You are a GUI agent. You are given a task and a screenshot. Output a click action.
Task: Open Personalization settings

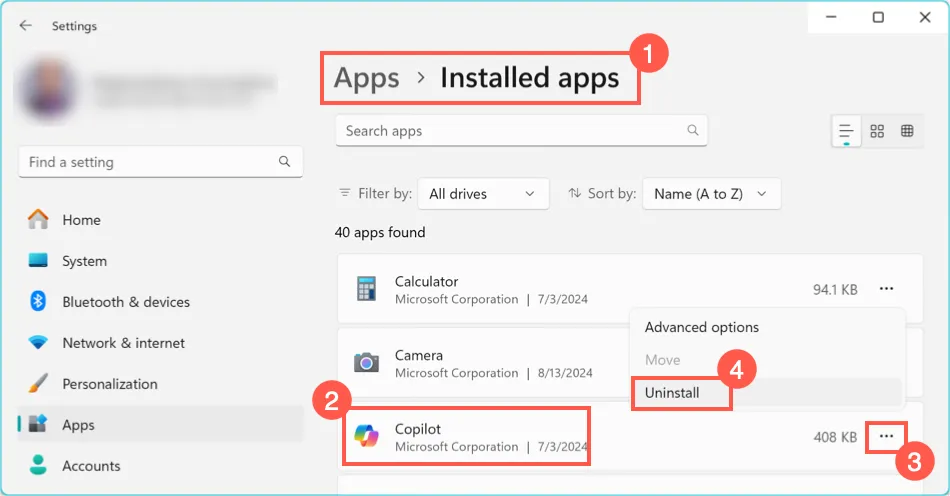click(161, 384)
